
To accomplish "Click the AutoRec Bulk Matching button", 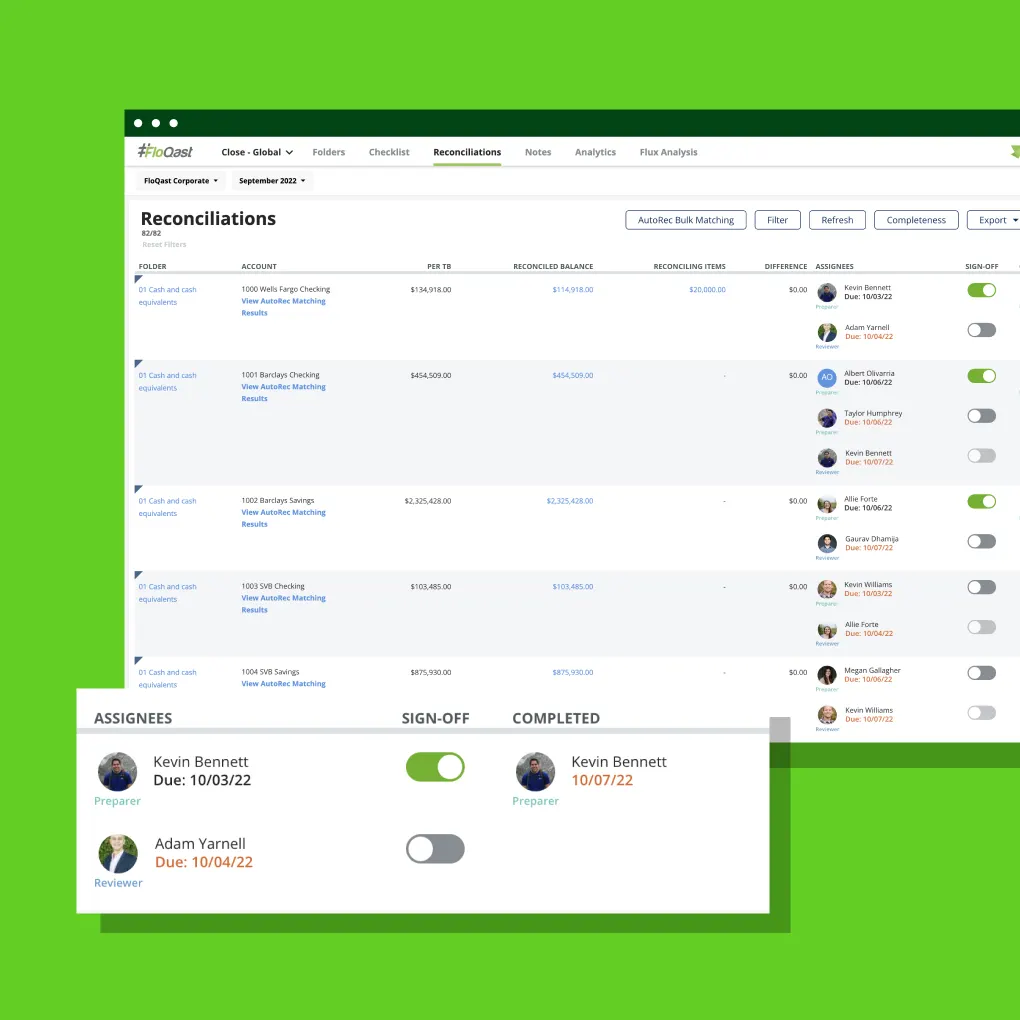I will pos(686,220).
